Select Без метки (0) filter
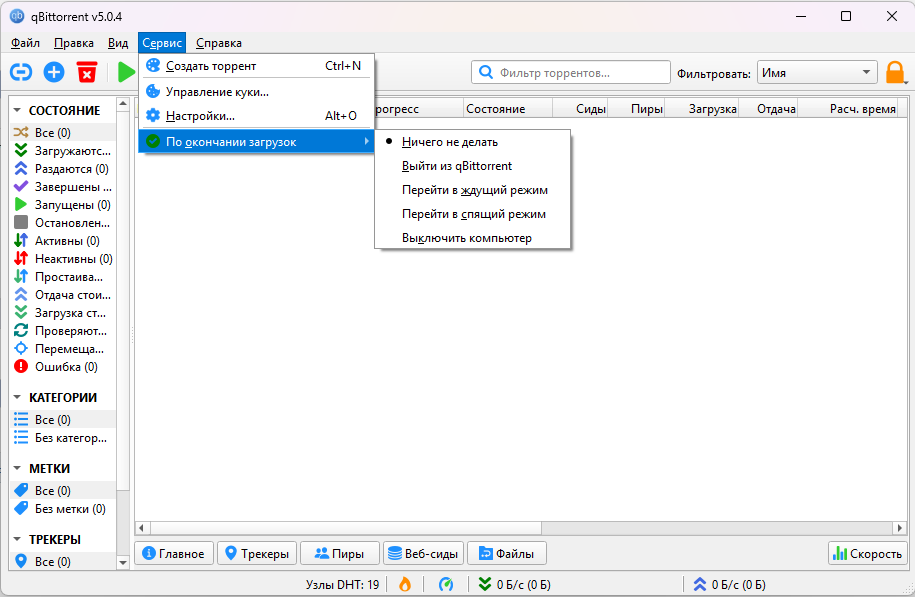This screenshot has height=597, width=915. [x=62, y=509]
